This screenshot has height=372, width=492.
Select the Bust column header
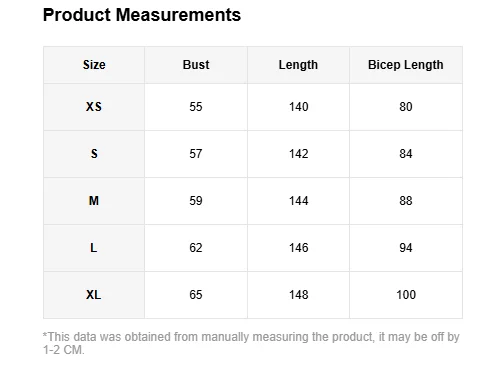point(196,65)
